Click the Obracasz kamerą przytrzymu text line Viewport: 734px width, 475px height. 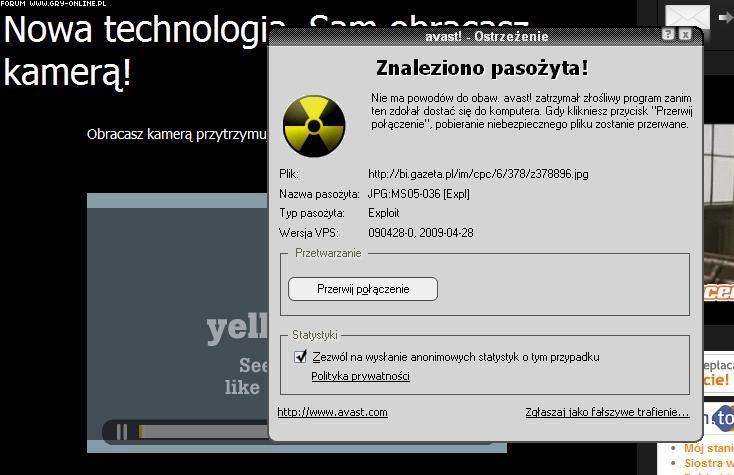click(x=177, y=135)
